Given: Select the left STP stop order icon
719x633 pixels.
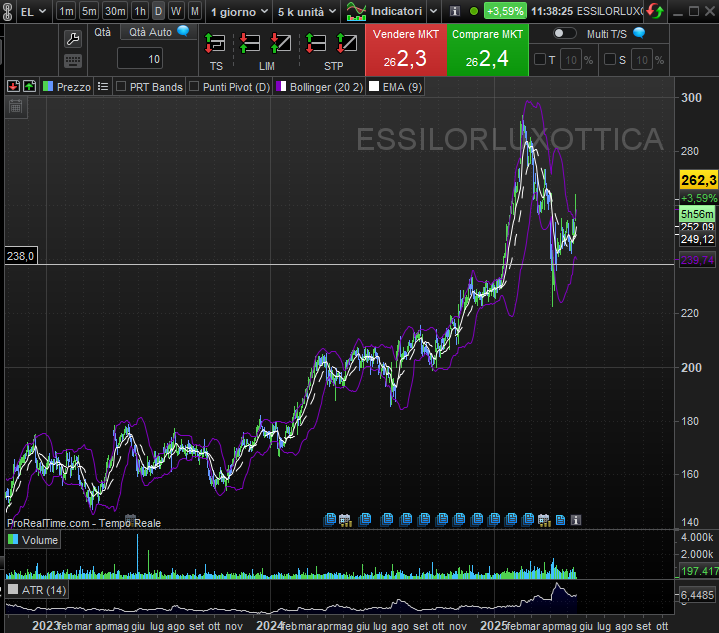Looking at the screenshot, I should point(315,44).
